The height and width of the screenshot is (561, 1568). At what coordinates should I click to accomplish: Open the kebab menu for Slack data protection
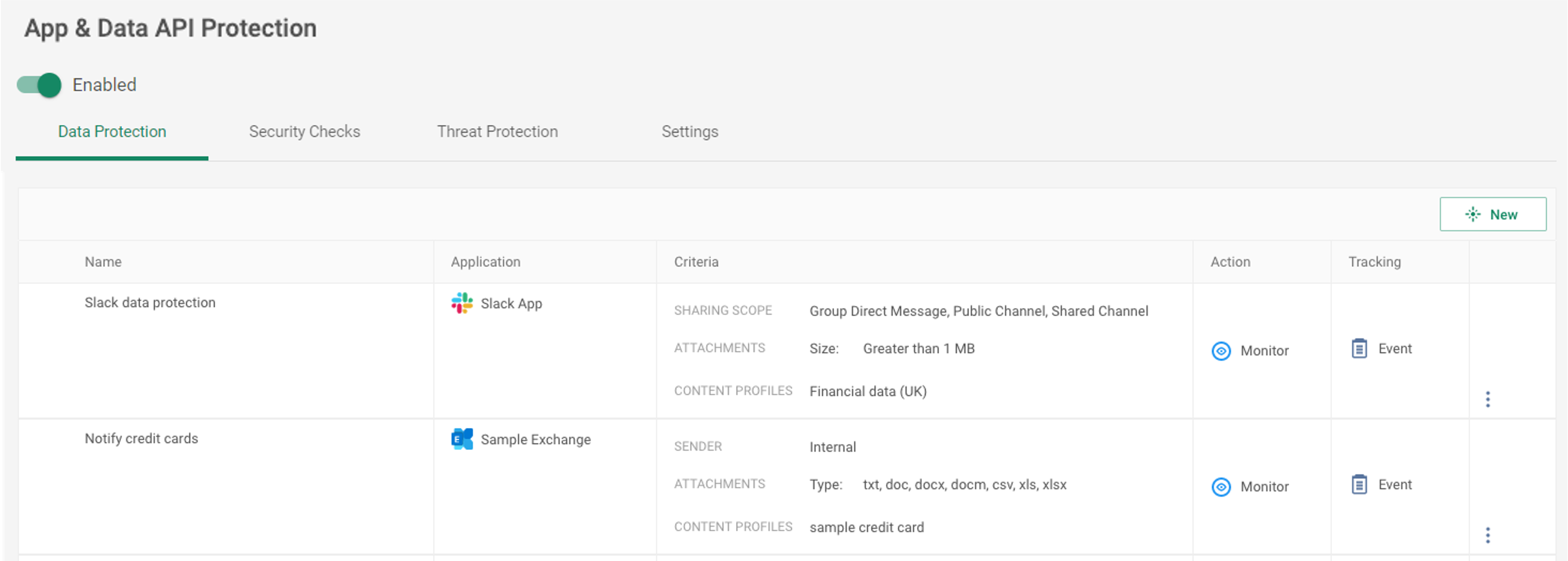(x=1488, y=399)
